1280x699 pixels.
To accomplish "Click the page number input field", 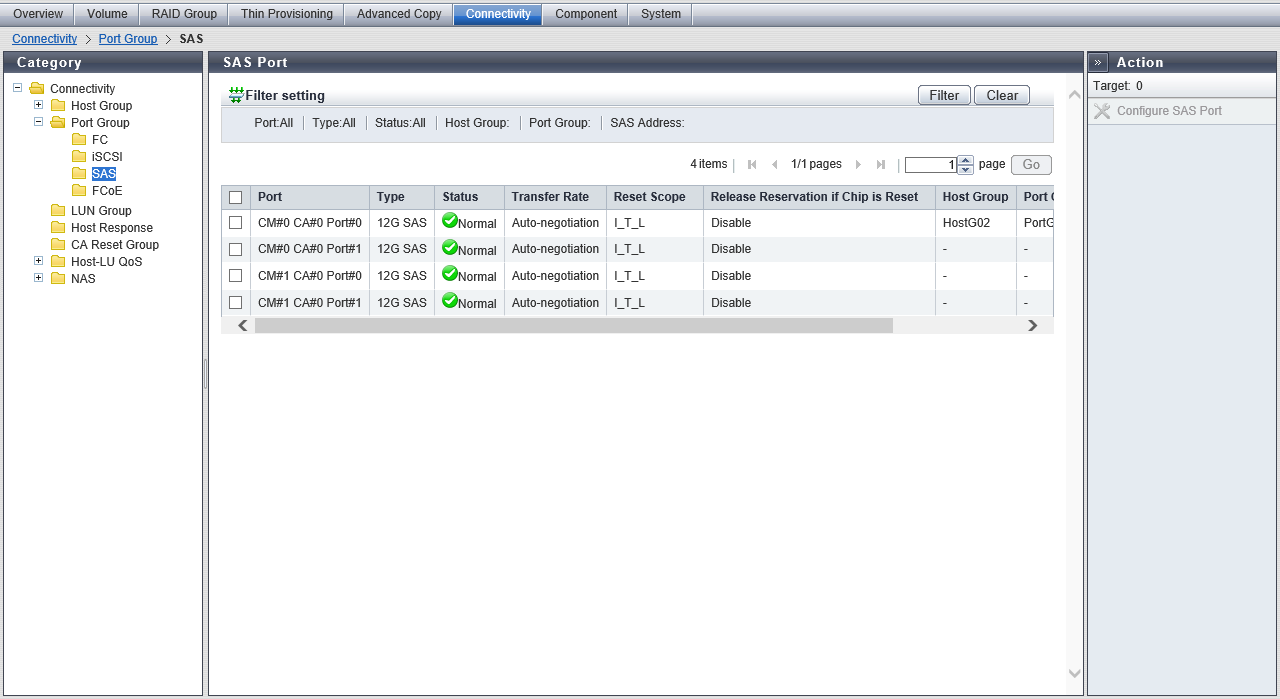I will pos(930,165).
